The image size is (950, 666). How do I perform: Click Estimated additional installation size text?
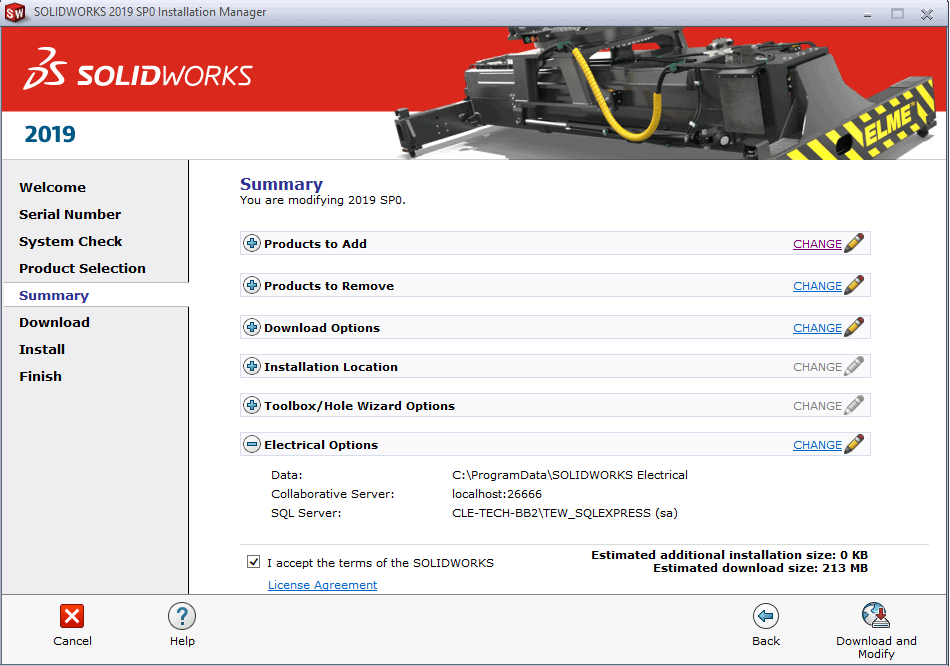[x=729, y=554]
